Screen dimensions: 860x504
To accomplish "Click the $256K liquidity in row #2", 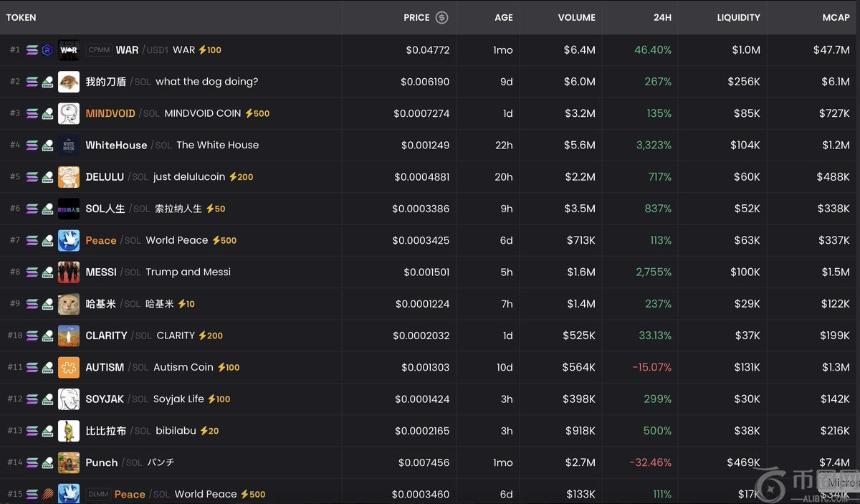I will point(744,82).
